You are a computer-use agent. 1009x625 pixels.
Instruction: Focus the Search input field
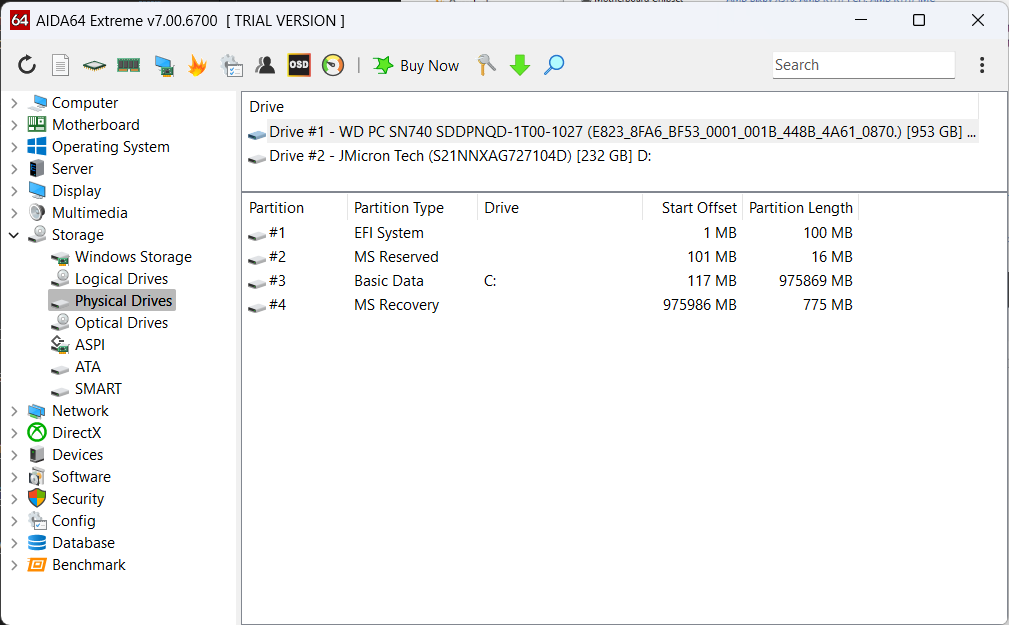tap(864, 65)
